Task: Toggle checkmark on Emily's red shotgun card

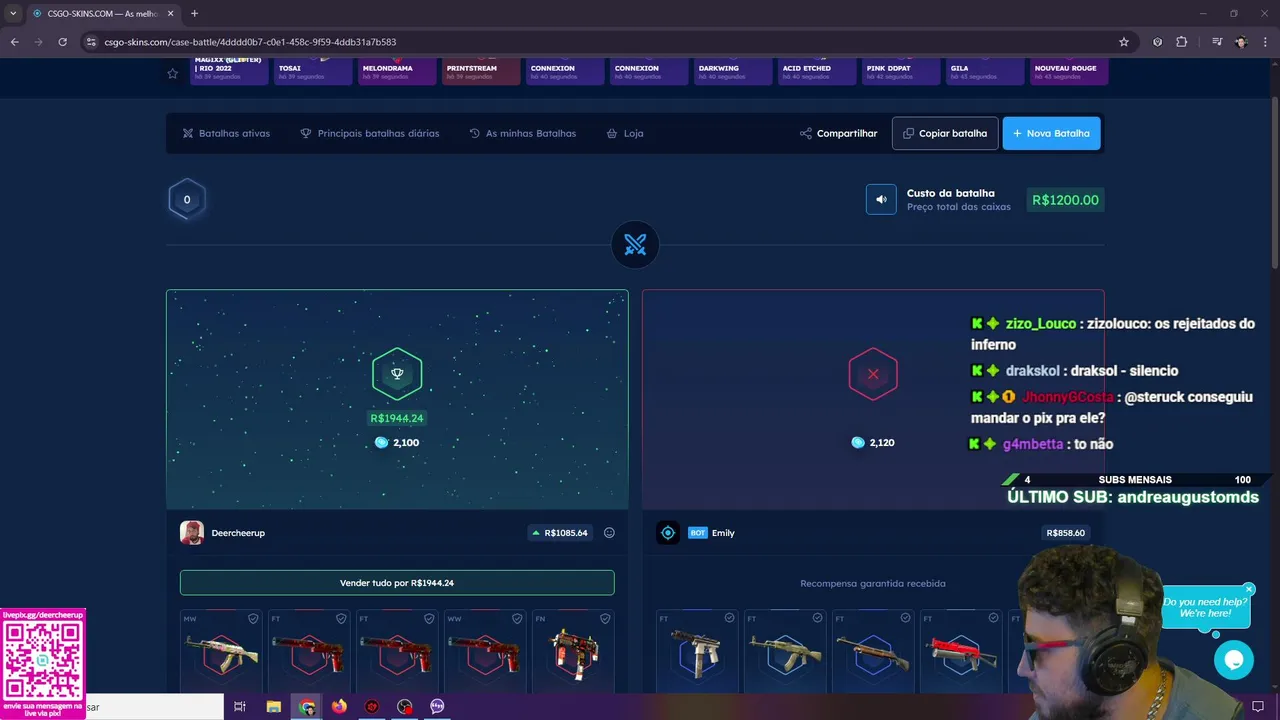Action: [x=993, y=618]
